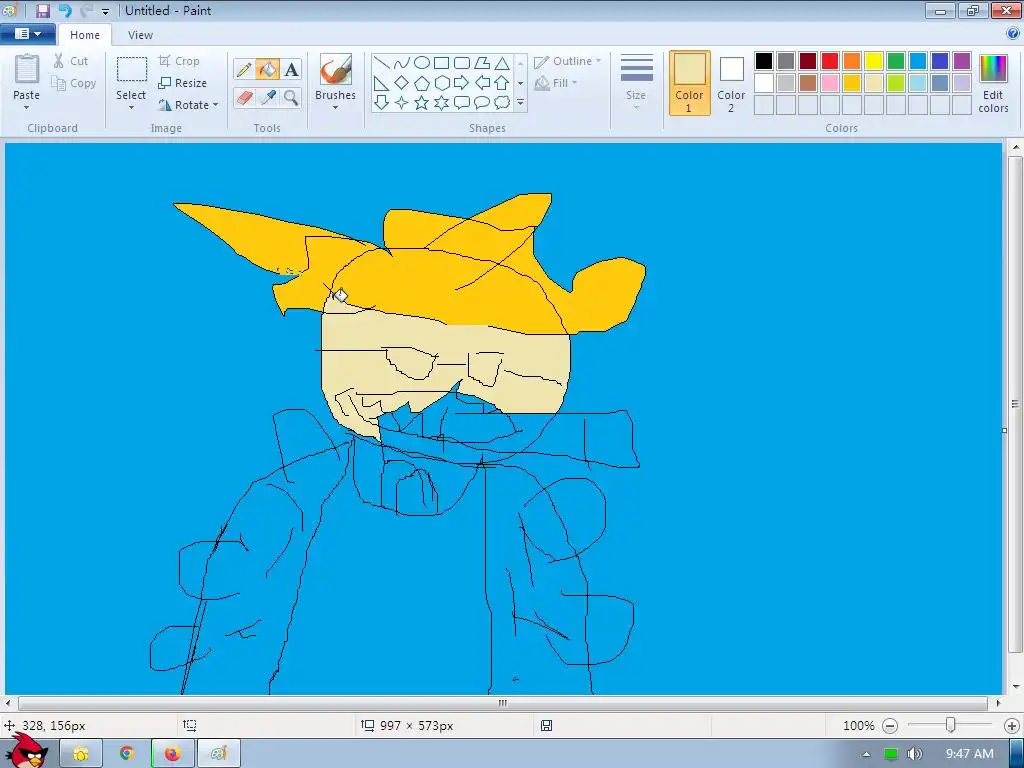The image size is (1024, 768).
Task: Click the zoom slider handle
Action: pos(951,725)
